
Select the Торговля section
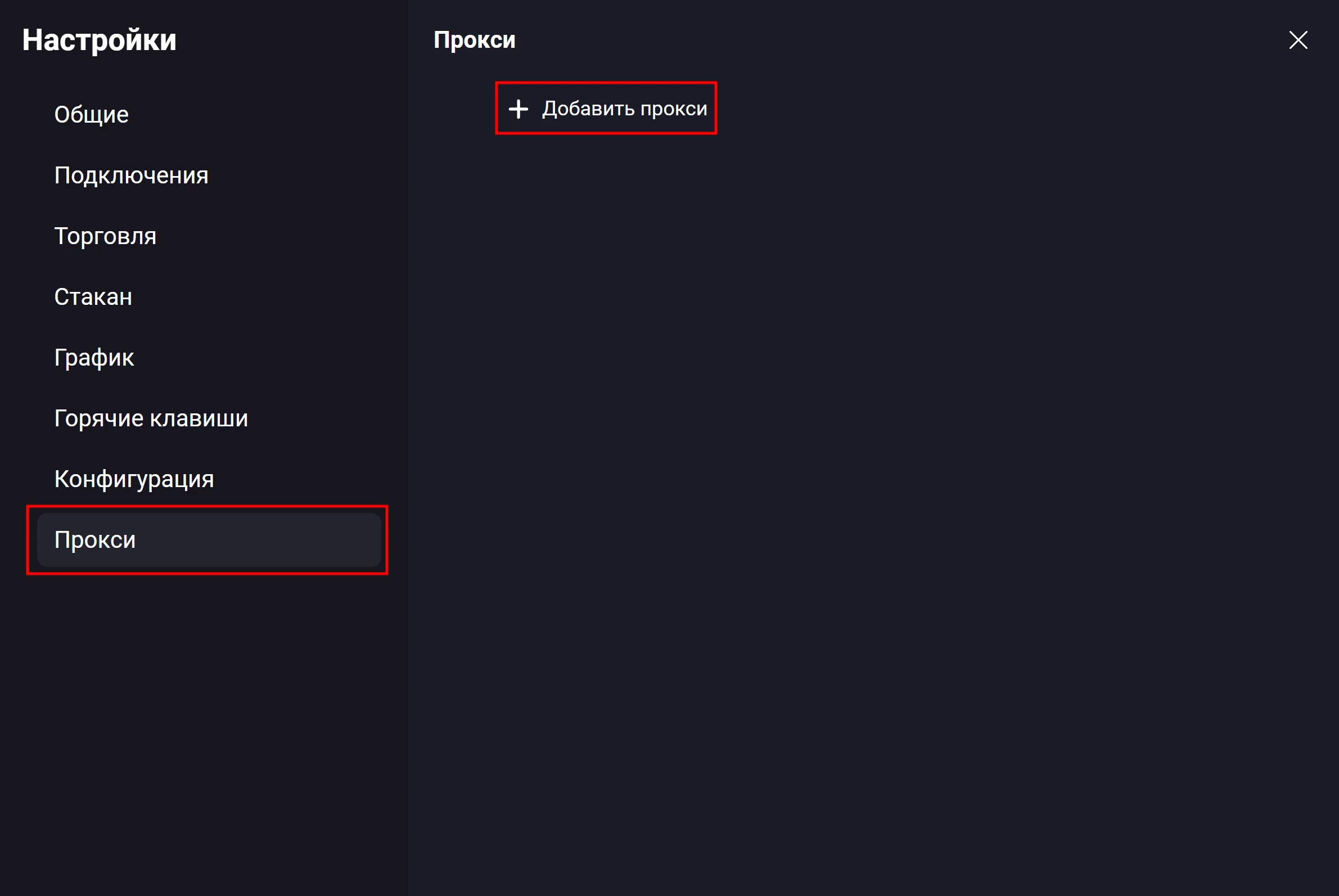105,236
